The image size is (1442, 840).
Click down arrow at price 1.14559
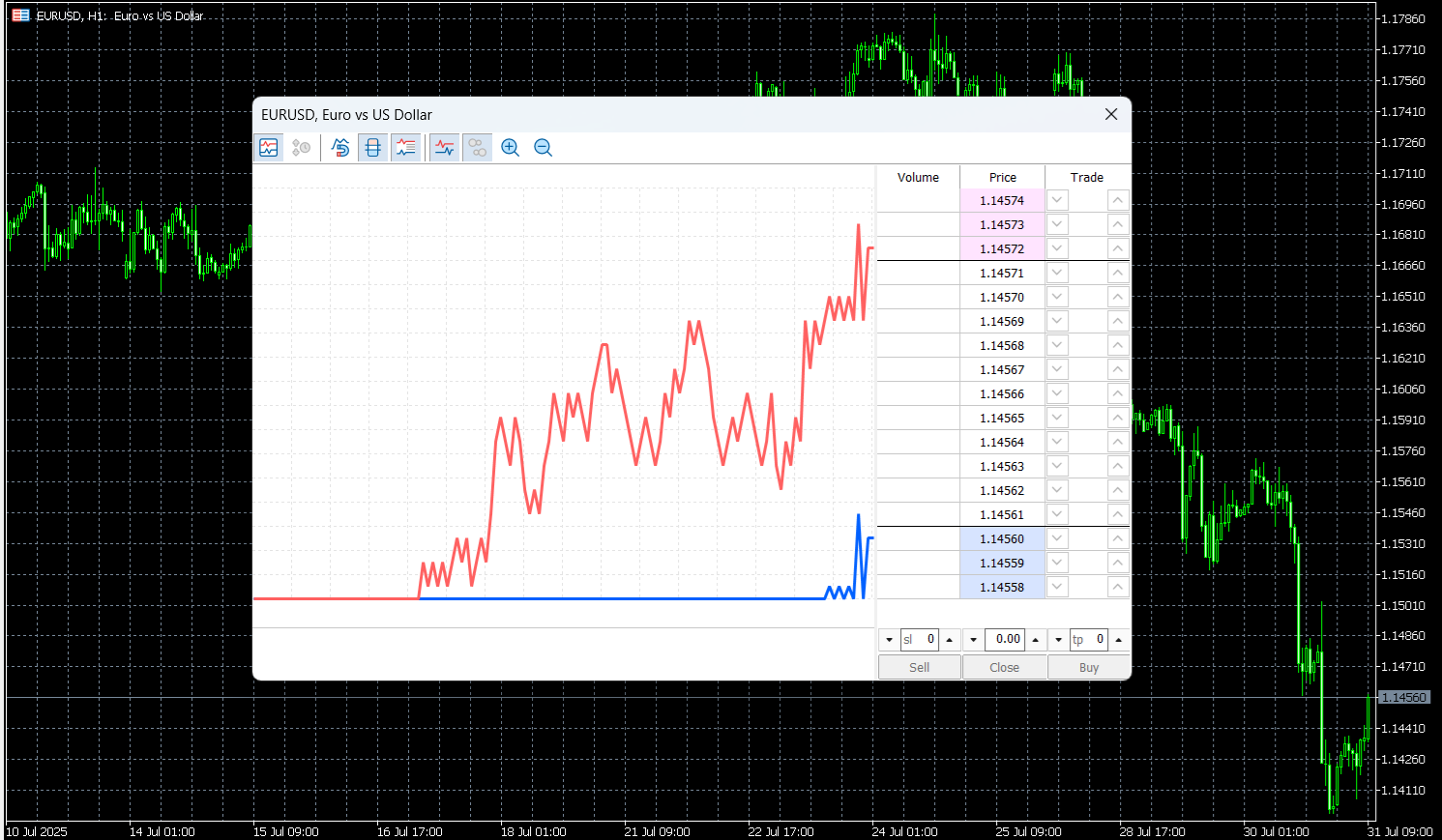click(x=1057, y=563)
